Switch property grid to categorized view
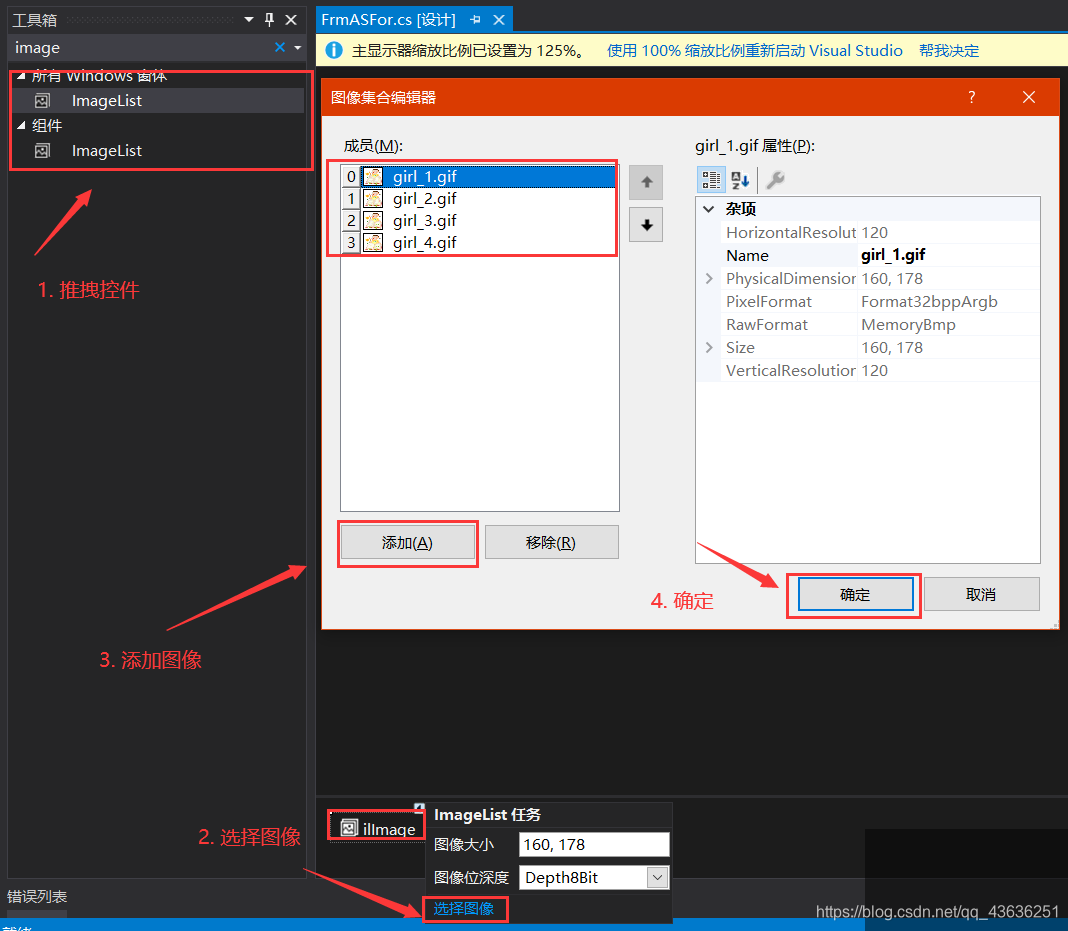This screenshot has height=931, width=1068. point(711,180)
